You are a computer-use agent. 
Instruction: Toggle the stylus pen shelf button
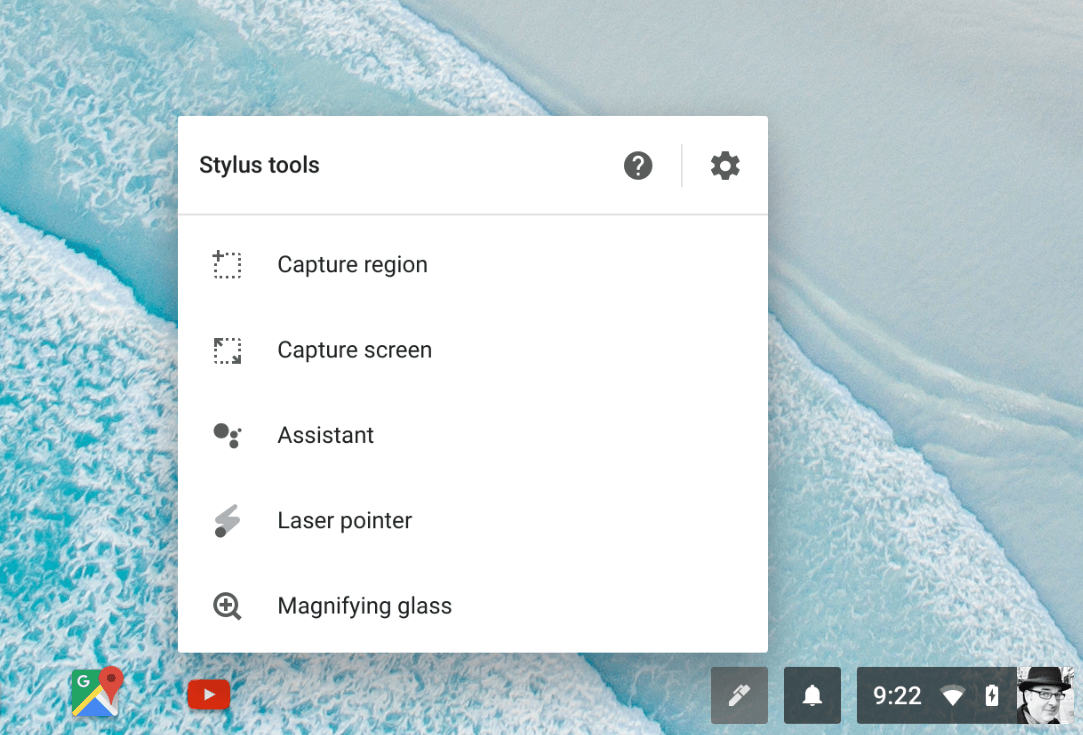tap(739, 695)
